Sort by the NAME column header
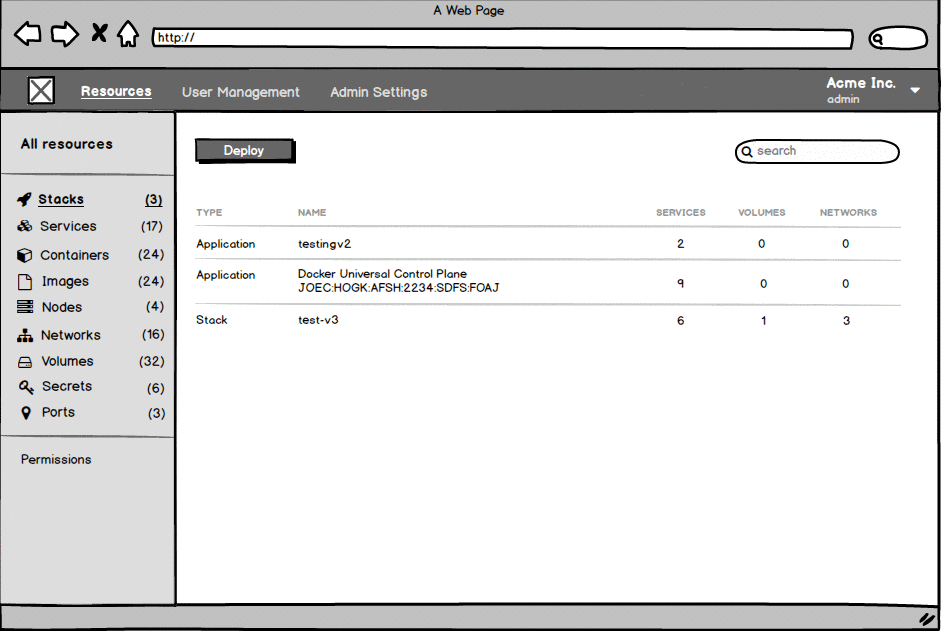943x631 pixels. point(312,212)
